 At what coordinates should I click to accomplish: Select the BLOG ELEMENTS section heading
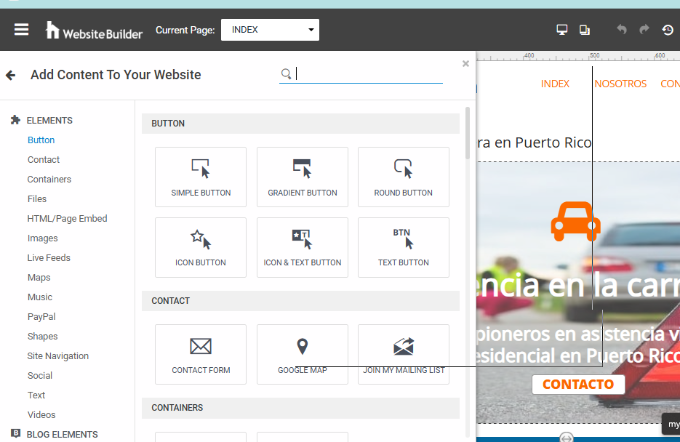tap(62, 434)
